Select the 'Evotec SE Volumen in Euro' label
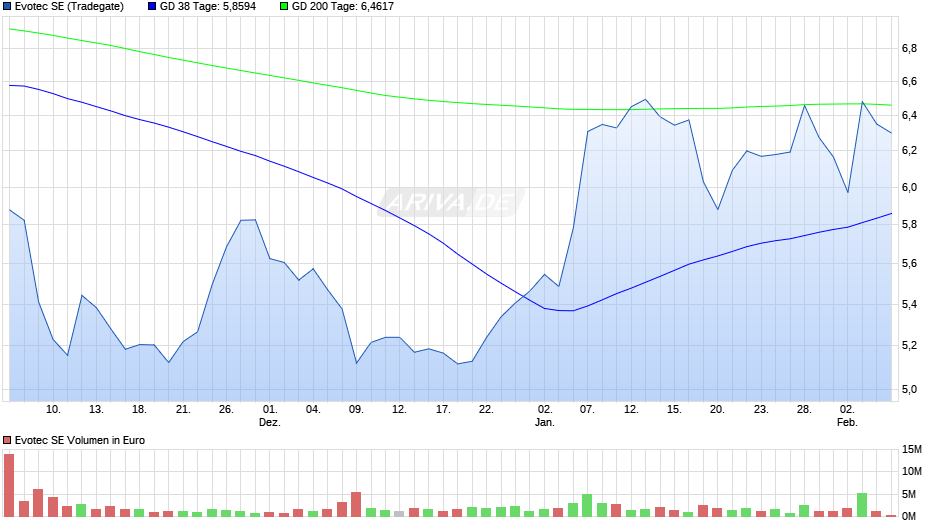The image size is (940, 526). click(x=80, y=440)
